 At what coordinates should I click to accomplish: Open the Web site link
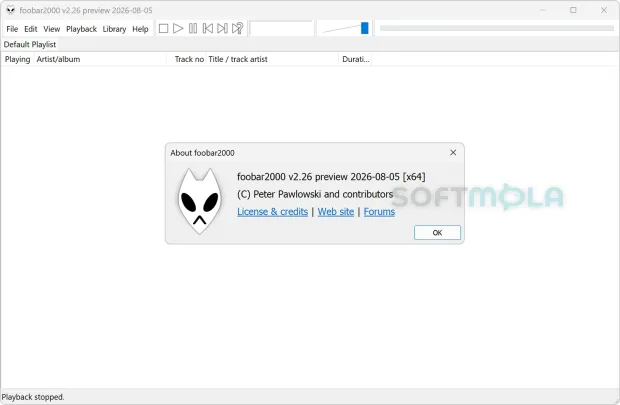[336, 212]
